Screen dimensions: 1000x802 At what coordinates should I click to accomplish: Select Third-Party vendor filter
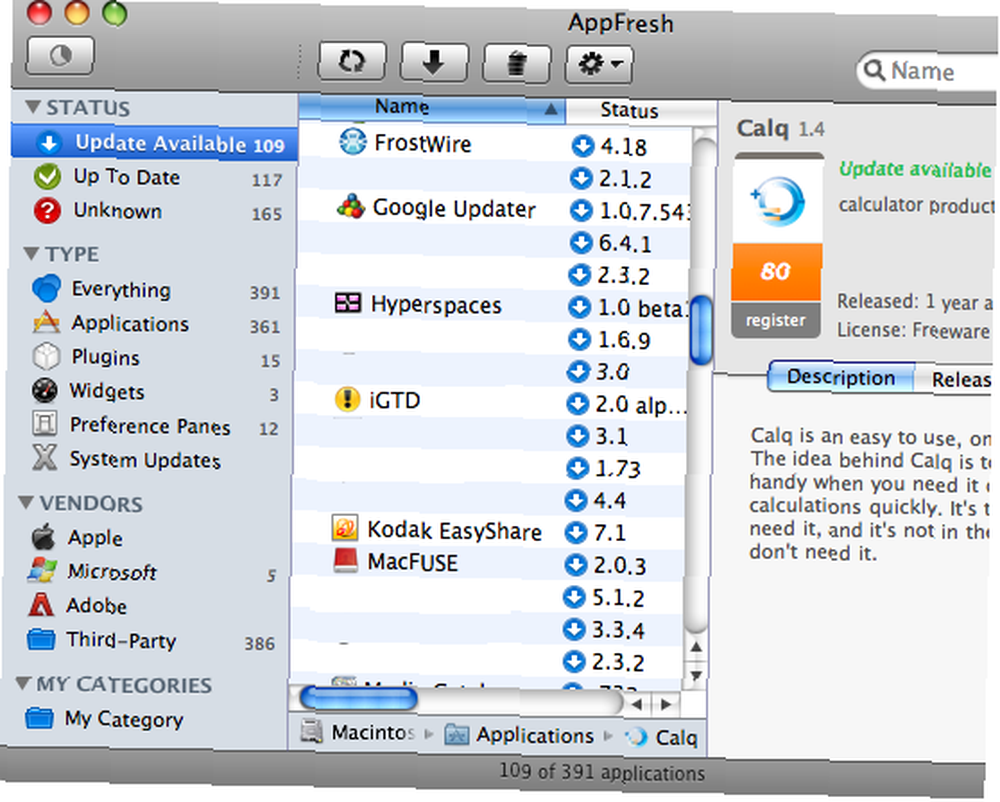point(148,639)
